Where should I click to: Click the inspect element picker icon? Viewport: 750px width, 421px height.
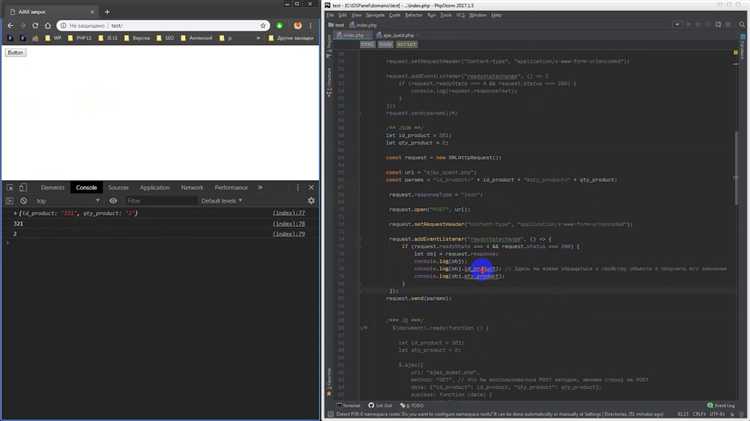9,187
